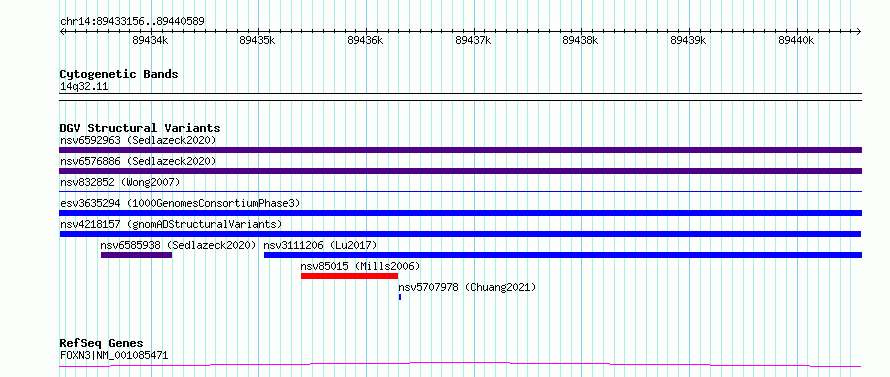
Task: Select the red nsv85015 (Mills2006) bar
Action: [x=349, y=276]
